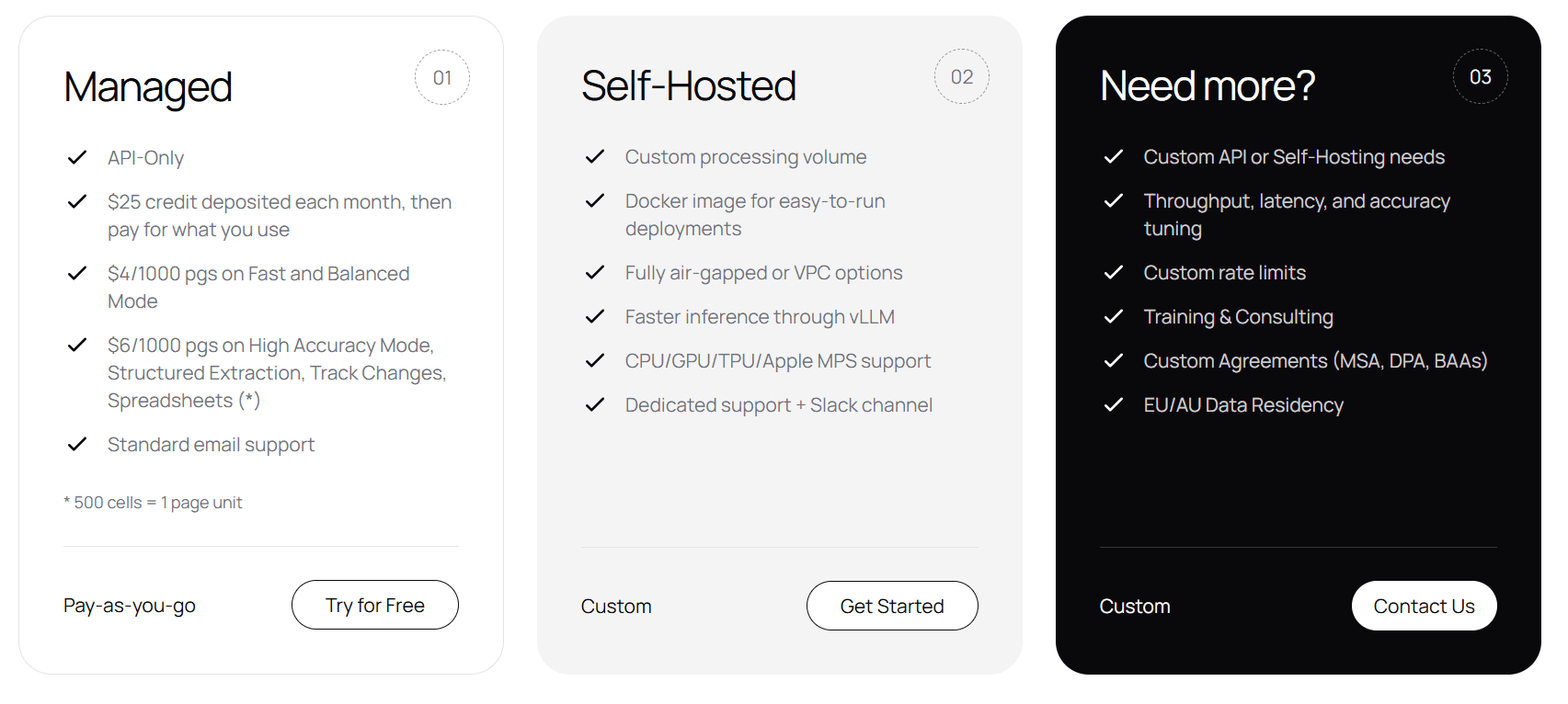Click the checkmark next to CPU/GPU/TPU/Apple MPS support
Viewport: 1568px width, 704px height.
click(x=595, y=360)
